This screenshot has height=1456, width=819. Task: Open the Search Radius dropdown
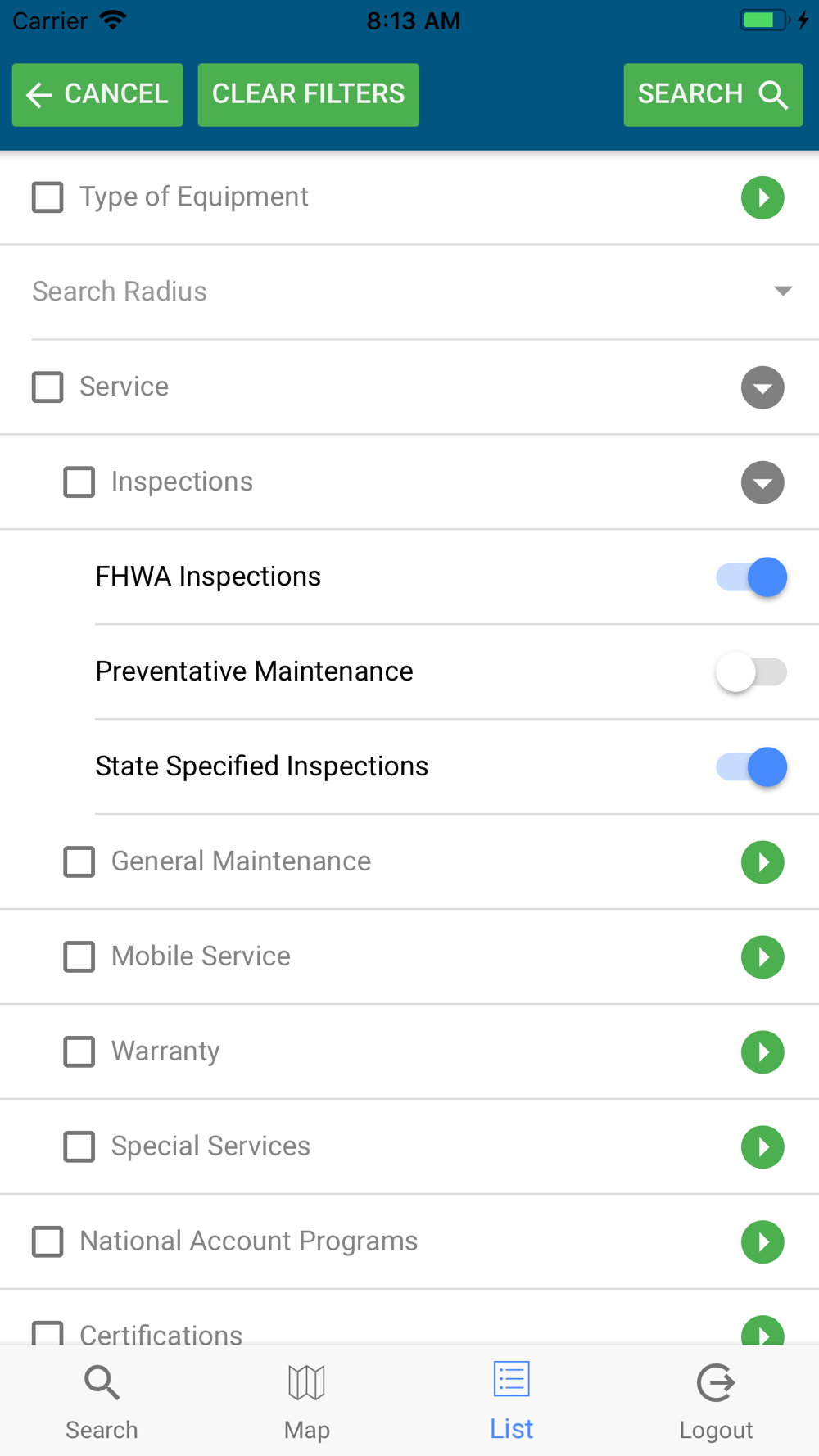point(782,292)
